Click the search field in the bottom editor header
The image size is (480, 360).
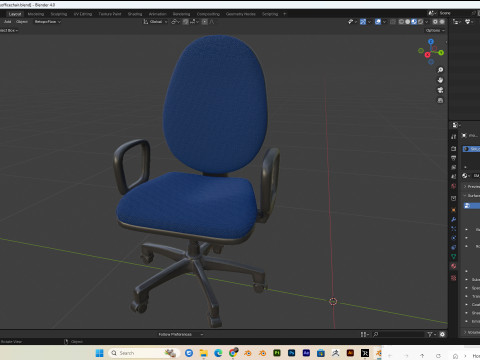point(399,334)
